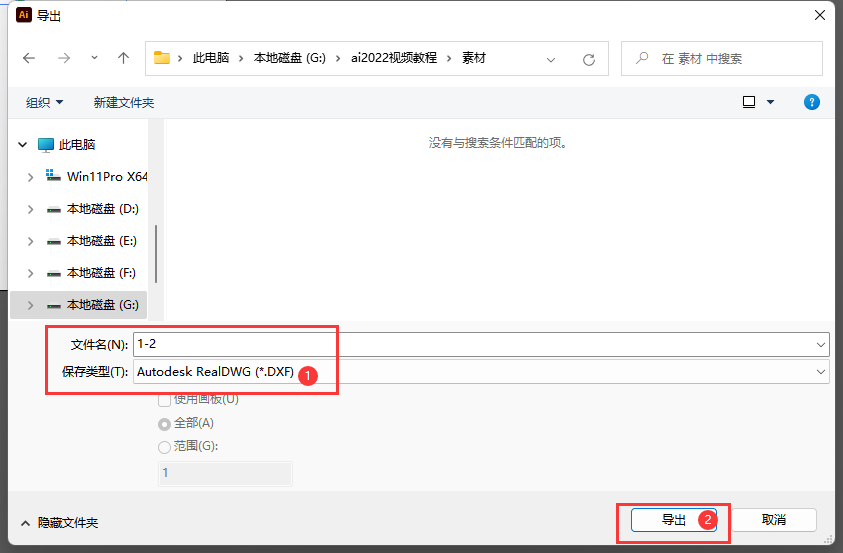Screen dimensions: 843x553
Task: Select 素材 breadcrumb segment
Action: [474, 58]
